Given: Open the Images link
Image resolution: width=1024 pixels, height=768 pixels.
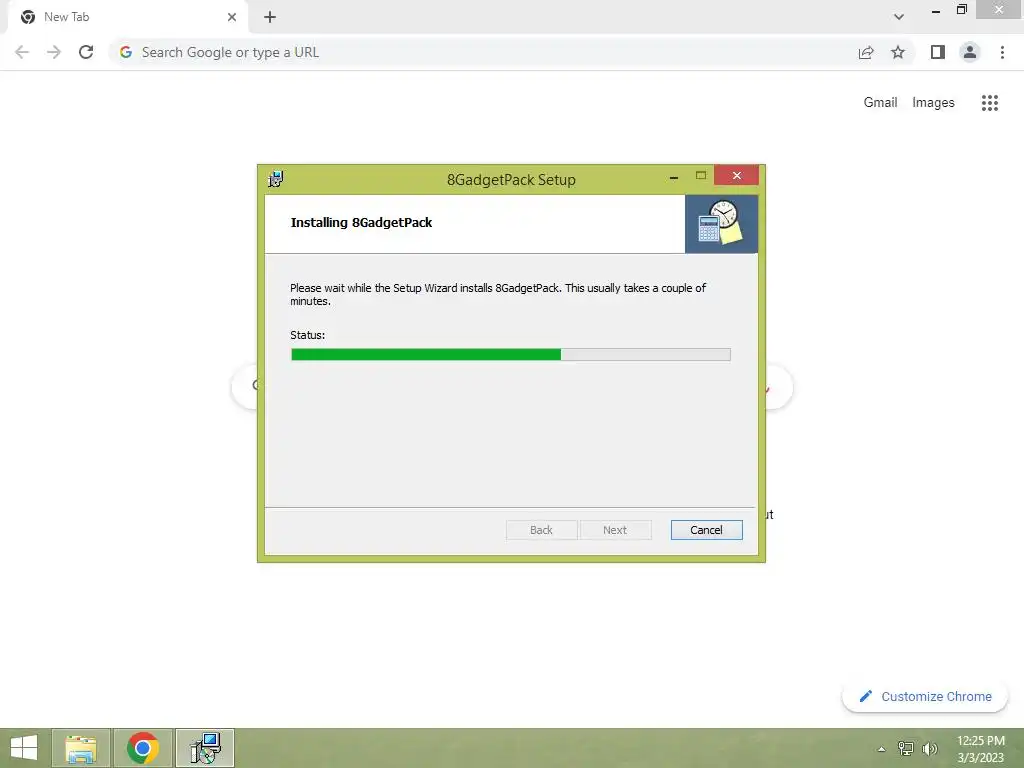Looking at the screenshot, I should 933,103.
